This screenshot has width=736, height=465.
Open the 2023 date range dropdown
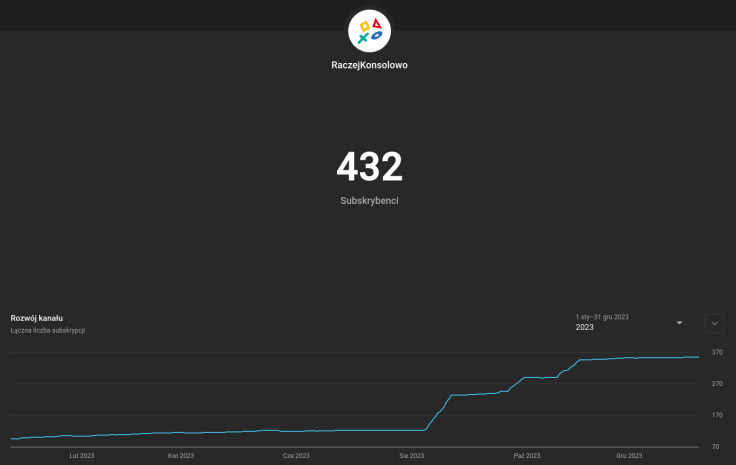tap(628, 323)
